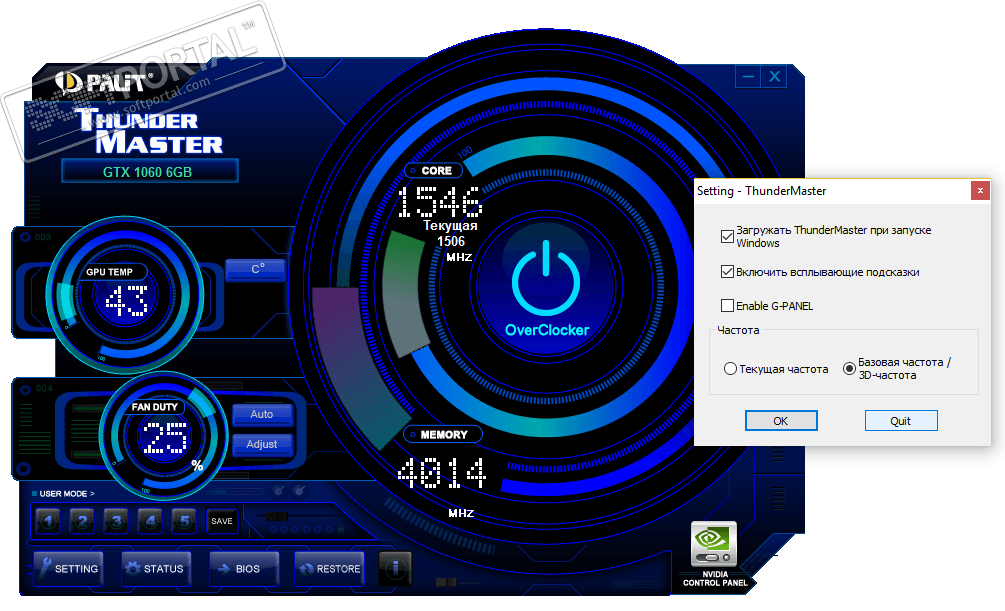Viewport: 1005px width, 611px height.
Task: Open the BIOS panel
Action: click(x=244, y=568)
